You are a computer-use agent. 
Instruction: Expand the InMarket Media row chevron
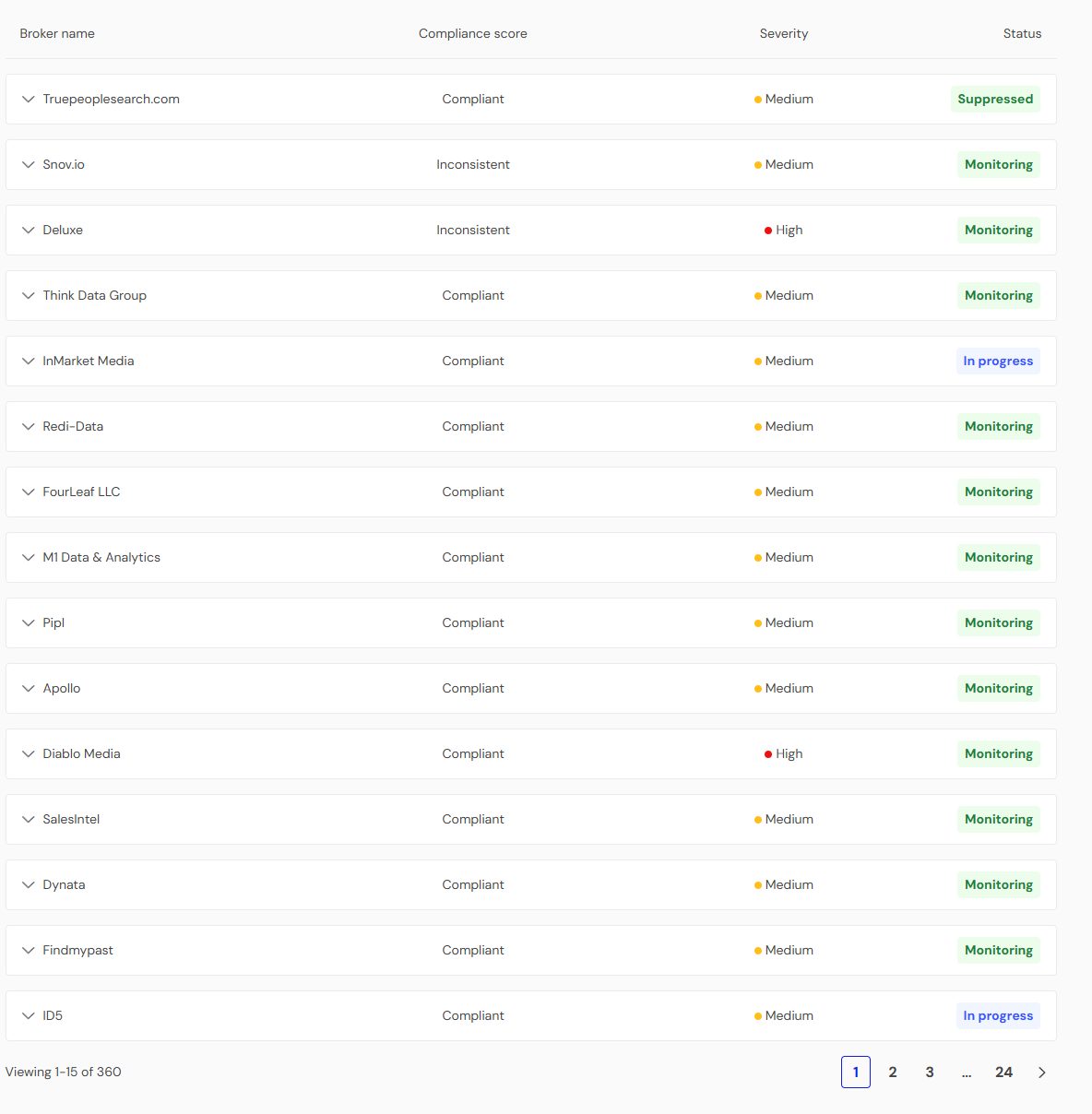[29, 361]
